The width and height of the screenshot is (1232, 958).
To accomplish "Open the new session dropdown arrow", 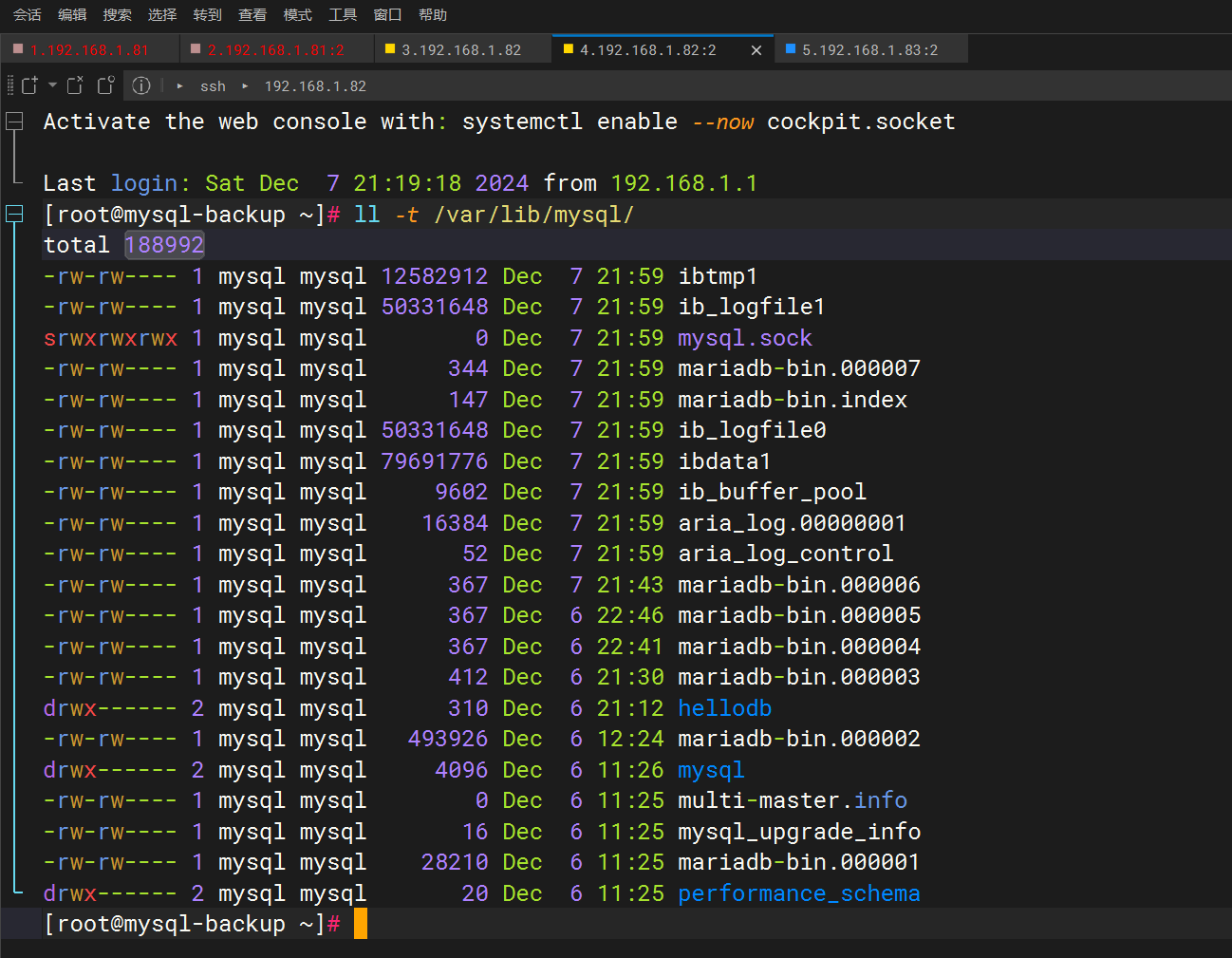I will click(52, 85).
